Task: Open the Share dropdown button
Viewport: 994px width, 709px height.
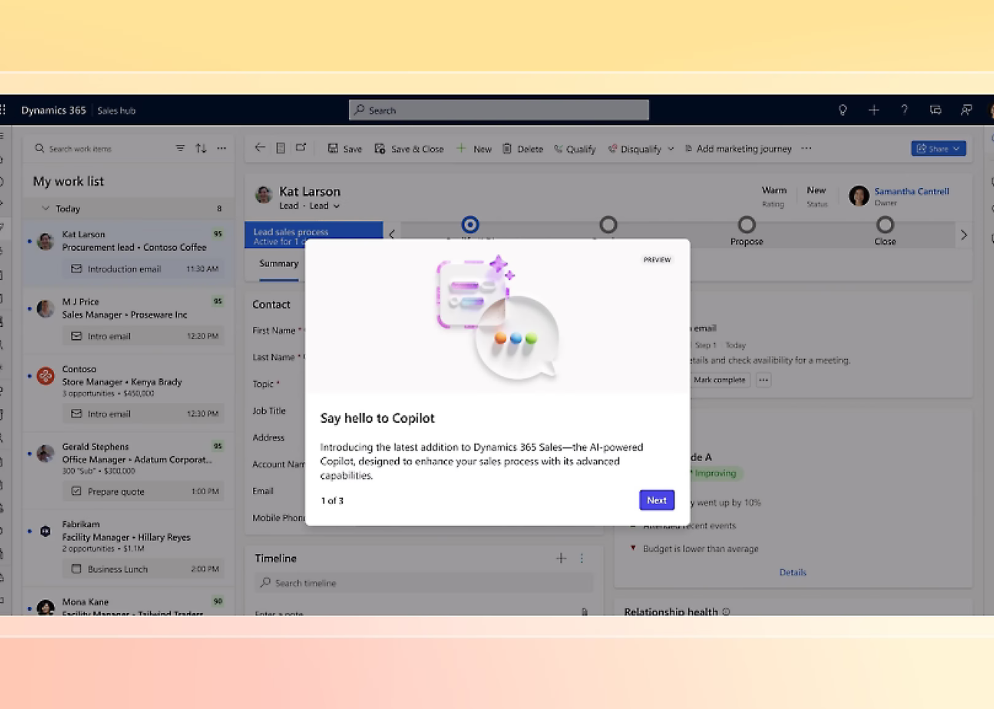Action: [938, 148]
